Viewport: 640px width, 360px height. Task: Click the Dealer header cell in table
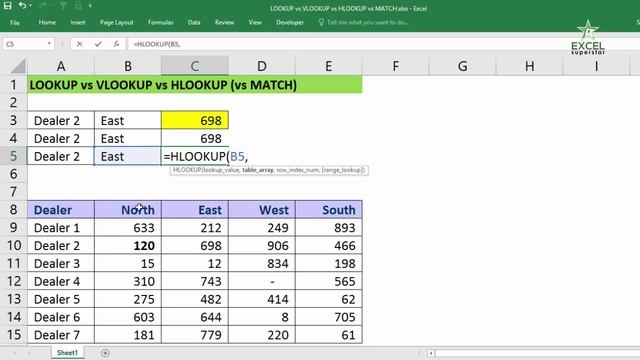pyautogui.click(x=61, y=210)
